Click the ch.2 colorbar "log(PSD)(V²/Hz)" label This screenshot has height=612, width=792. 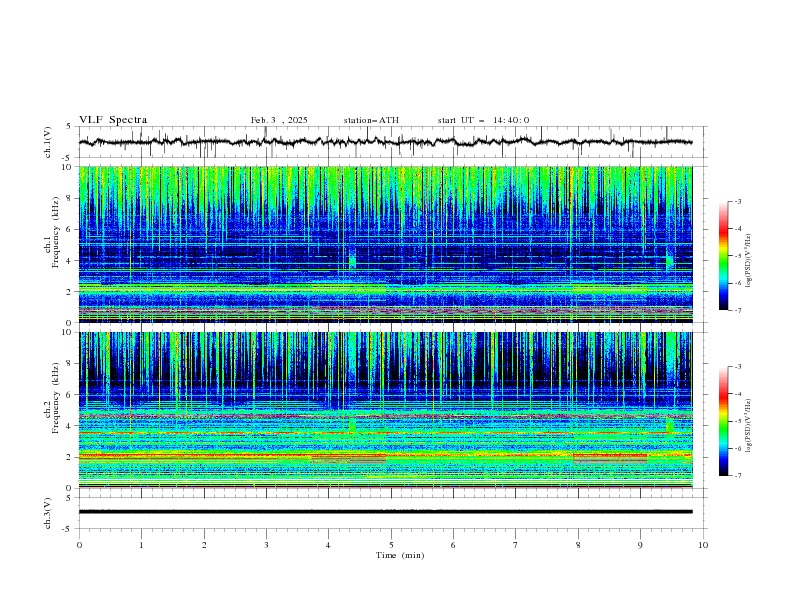748,425
